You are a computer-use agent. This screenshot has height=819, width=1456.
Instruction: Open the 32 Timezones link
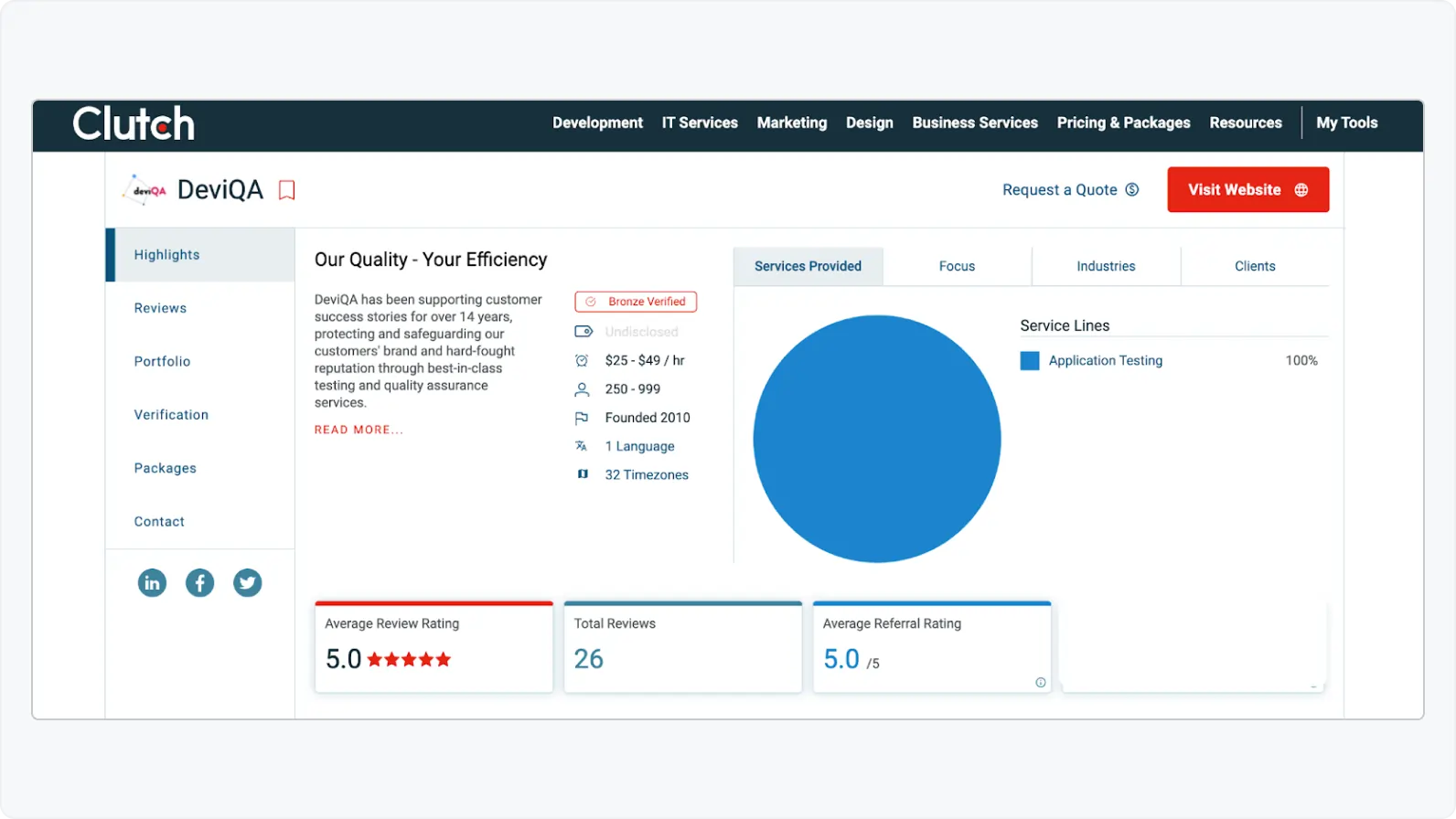click(x=647, y=474)
